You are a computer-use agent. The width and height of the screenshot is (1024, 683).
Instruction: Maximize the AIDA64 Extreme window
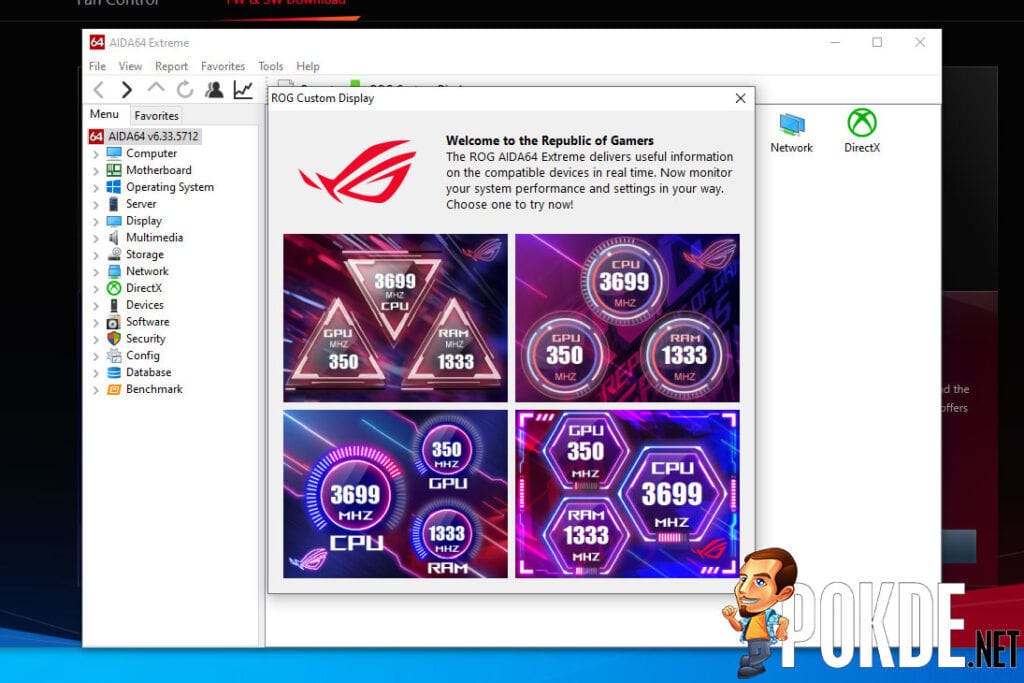coord(877,42)
